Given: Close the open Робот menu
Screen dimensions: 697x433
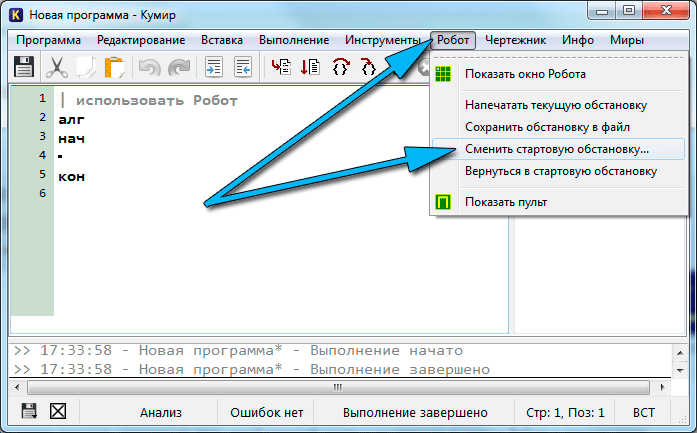Looking at the screenshot, I should [453, 40].
